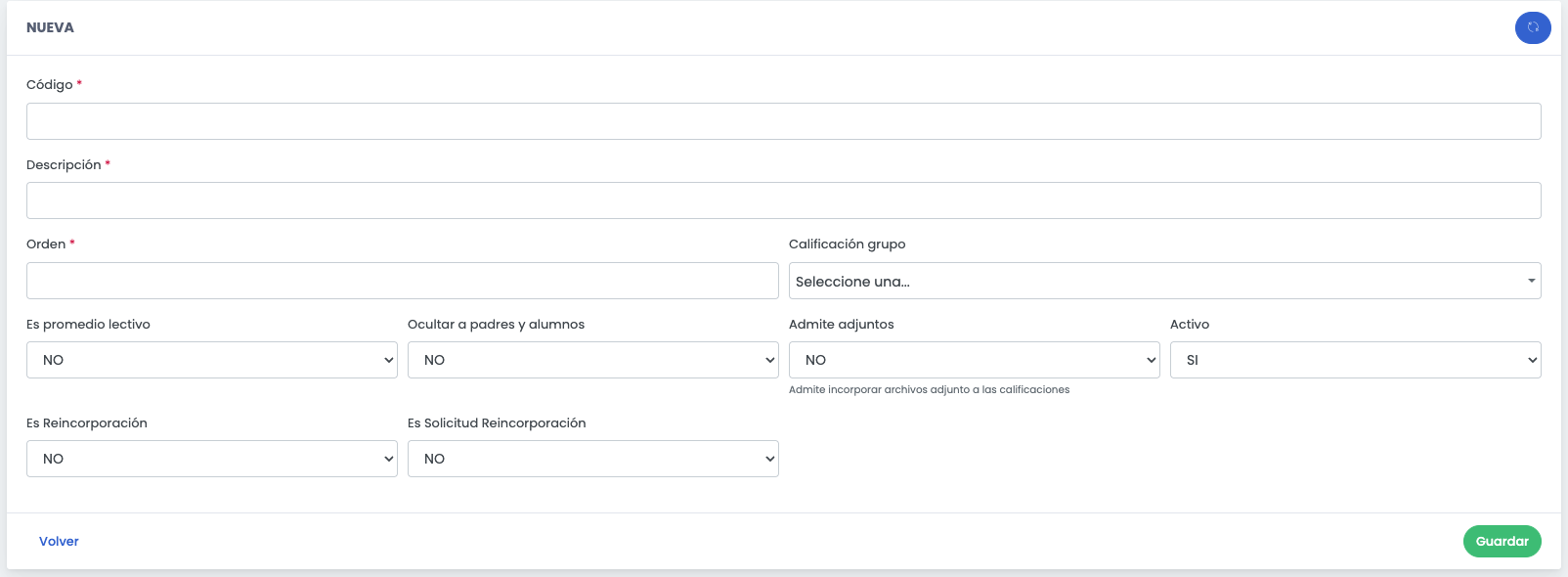Focus the Código text input box
The image size is (1568, 577).
click(x=783, y=121)
